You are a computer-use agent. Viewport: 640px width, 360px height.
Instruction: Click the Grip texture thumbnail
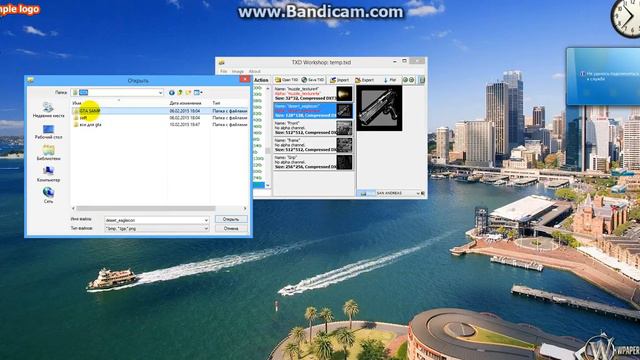(344, 162)
